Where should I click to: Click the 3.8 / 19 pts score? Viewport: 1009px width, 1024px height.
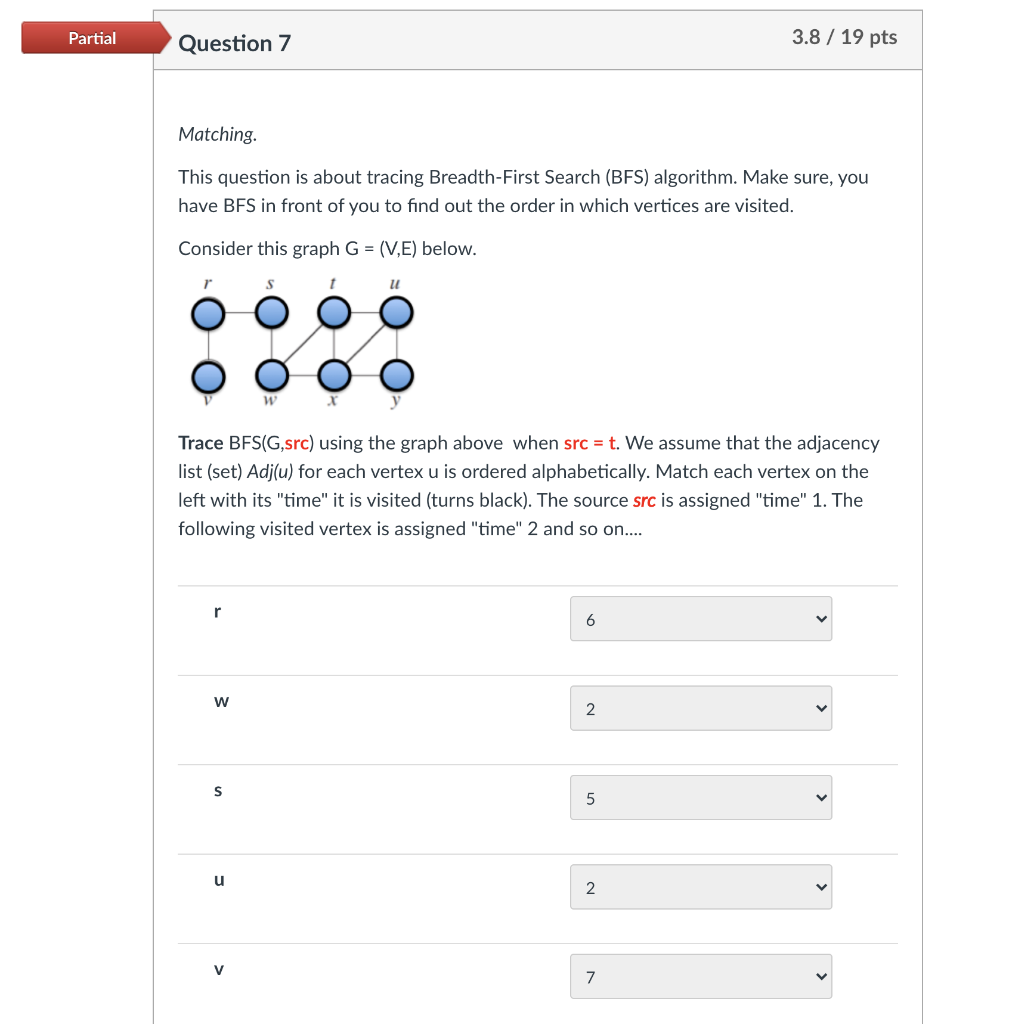point(845,37)
